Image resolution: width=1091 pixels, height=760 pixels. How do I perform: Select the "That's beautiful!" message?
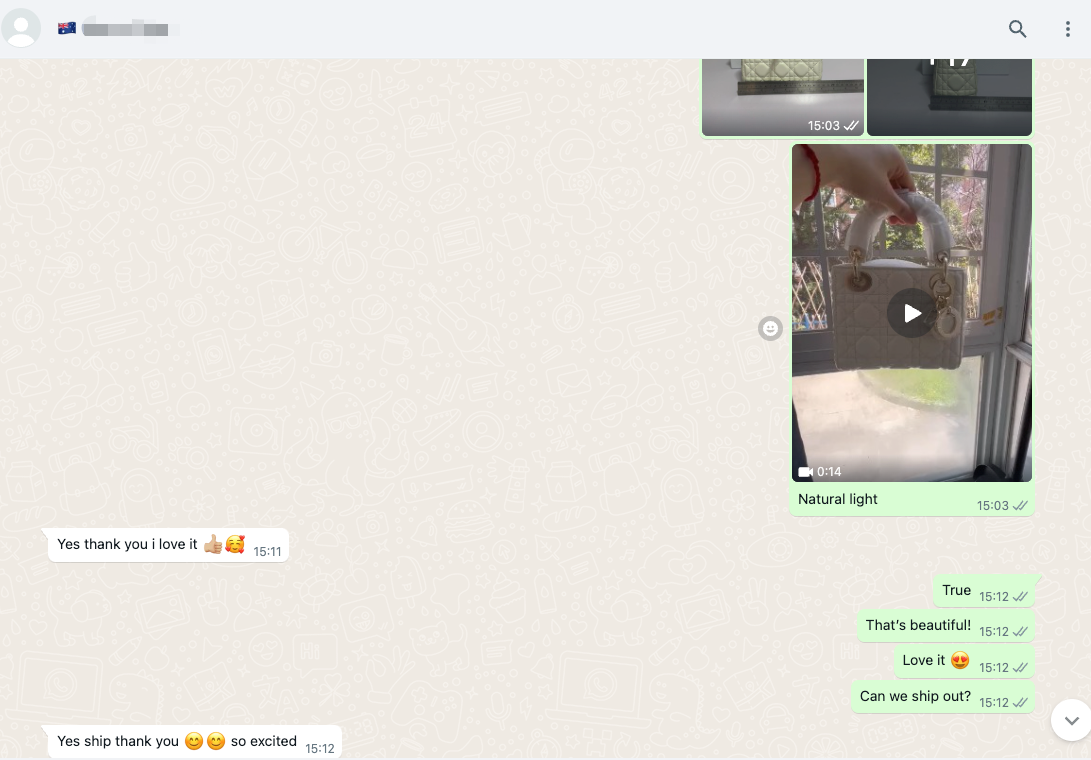click(946, 626)
